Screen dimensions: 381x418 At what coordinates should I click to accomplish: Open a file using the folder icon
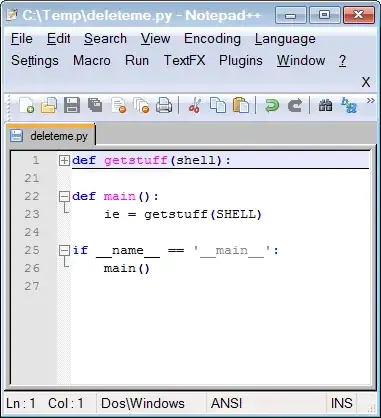click(49, 106)
